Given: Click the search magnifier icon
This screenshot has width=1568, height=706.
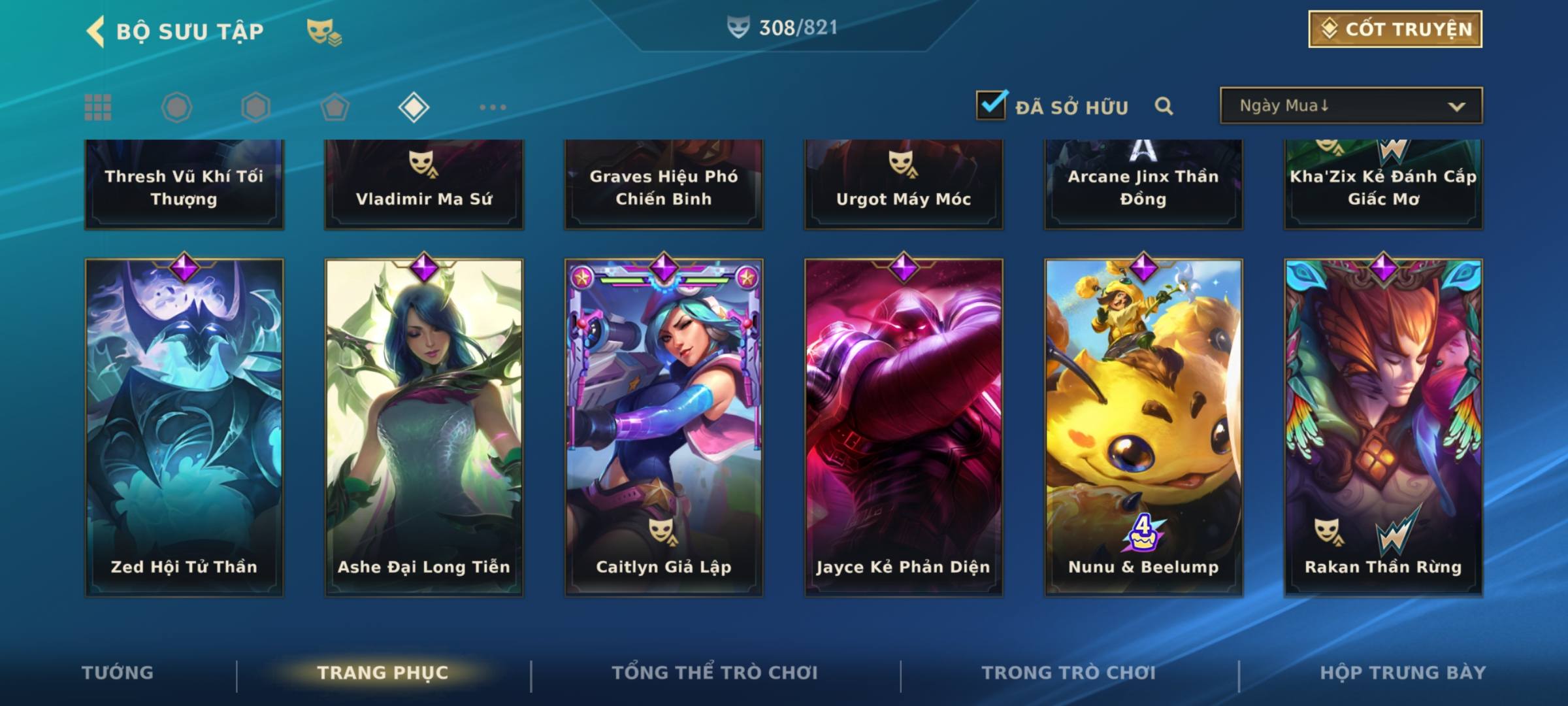Looking at the screenshot, I should 1164,106.
